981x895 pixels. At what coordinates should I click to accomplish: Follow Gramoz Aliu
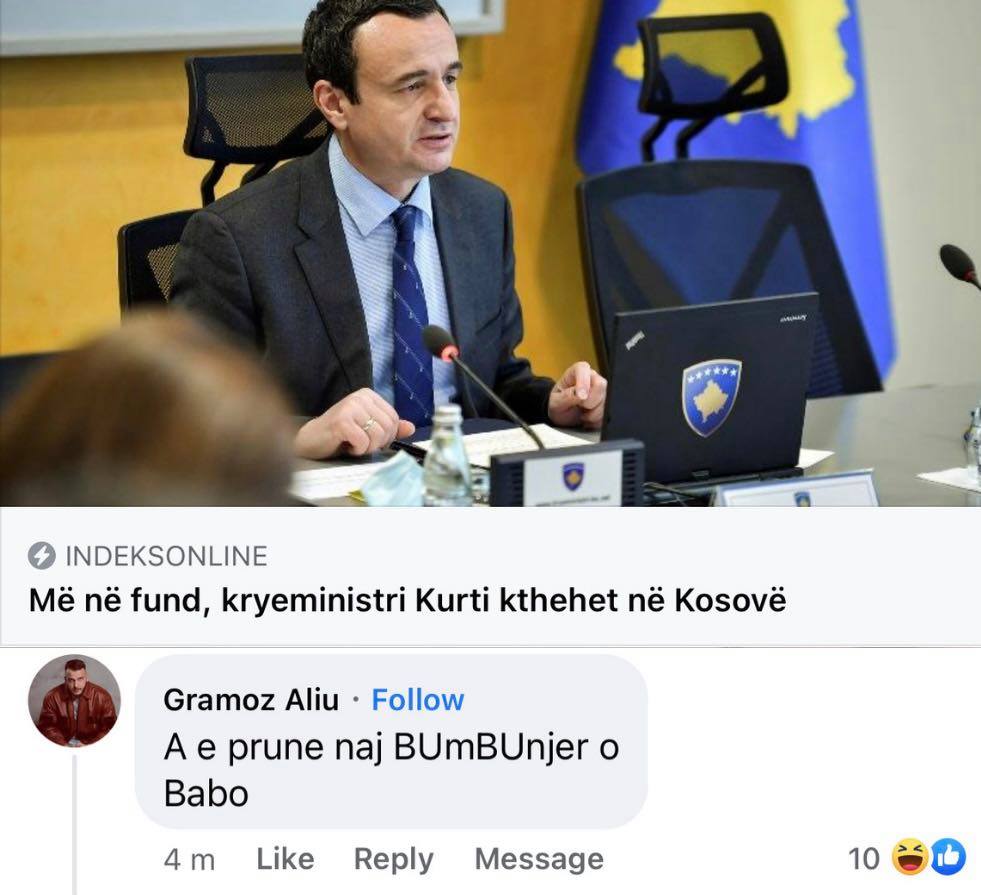point(418,700)
